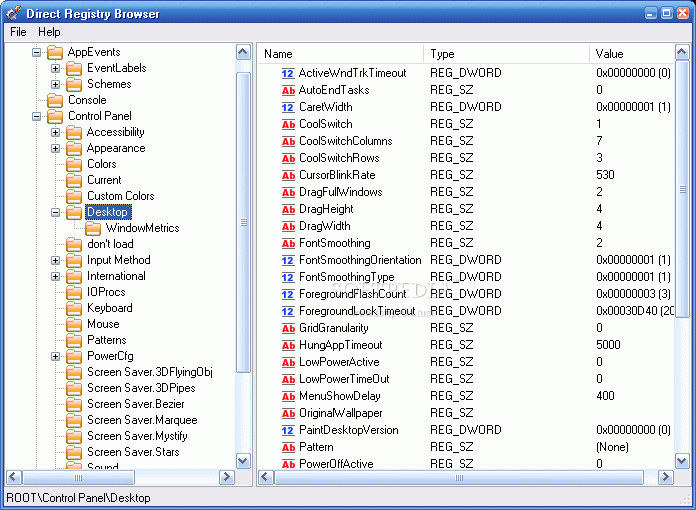Expand the Appearance tree node
Image resolution: width=696 pixels, height=510 pixels.
tap(55, 149)
